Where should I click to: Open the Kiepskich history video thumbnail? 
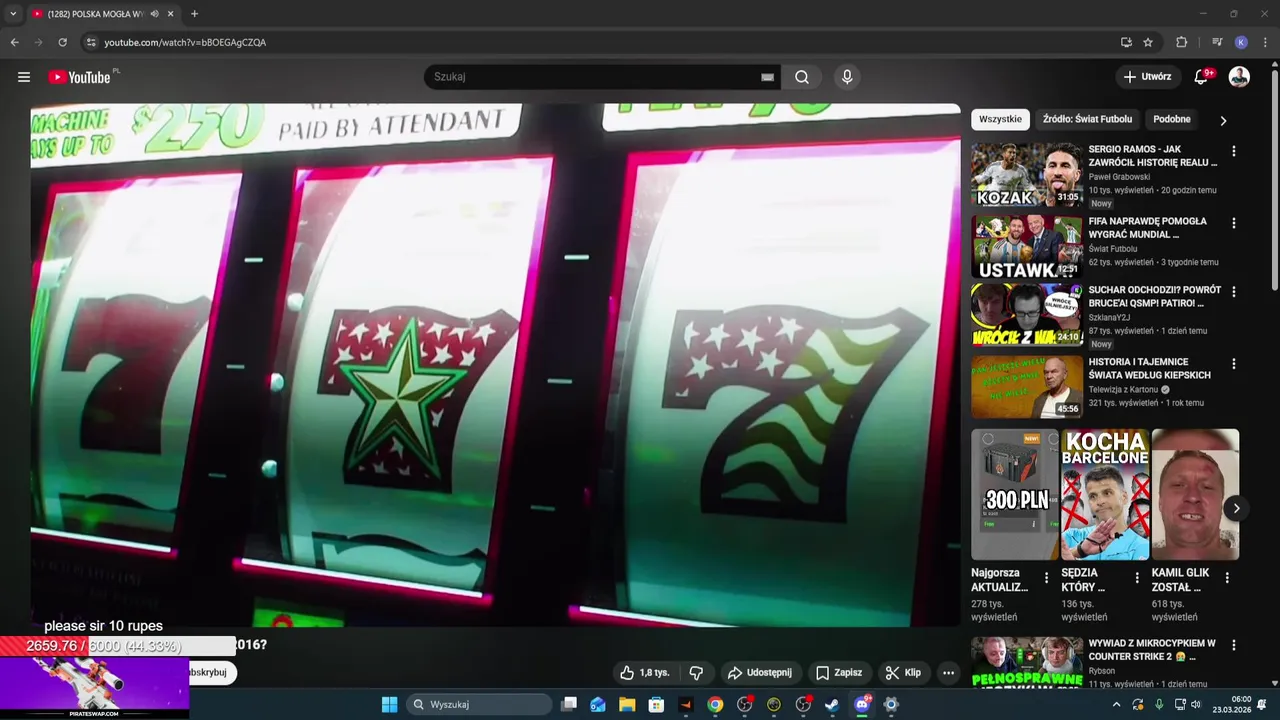click(1026, 387)
